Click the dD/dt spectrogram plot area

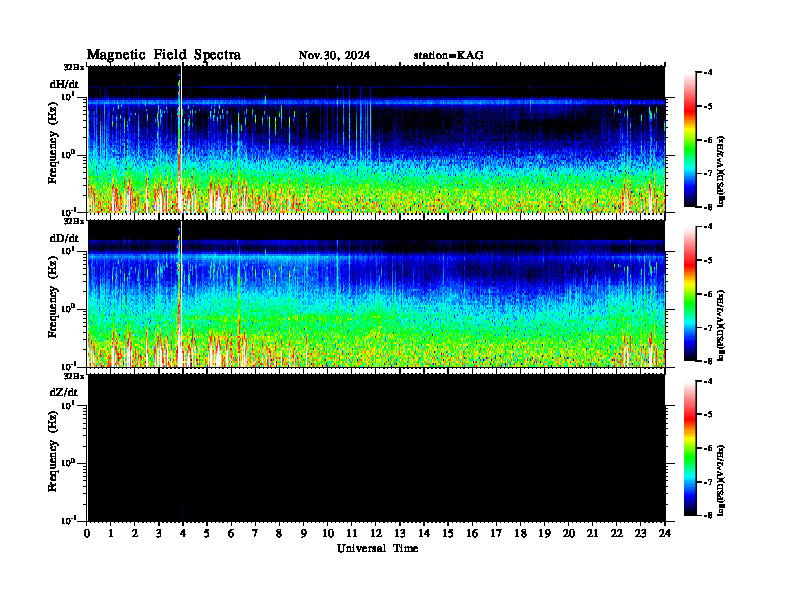pyautogui.click(x=376, y=294)
